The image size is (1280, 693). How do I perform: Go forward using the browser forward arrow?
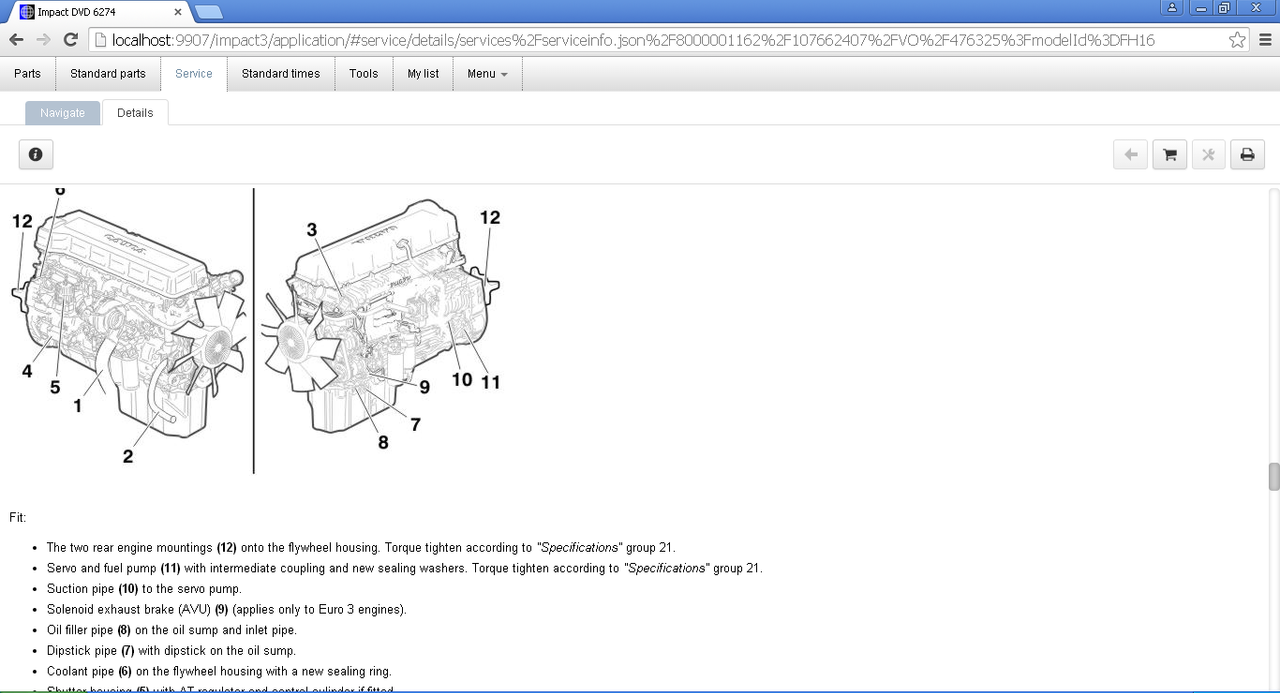pos(43,40)
